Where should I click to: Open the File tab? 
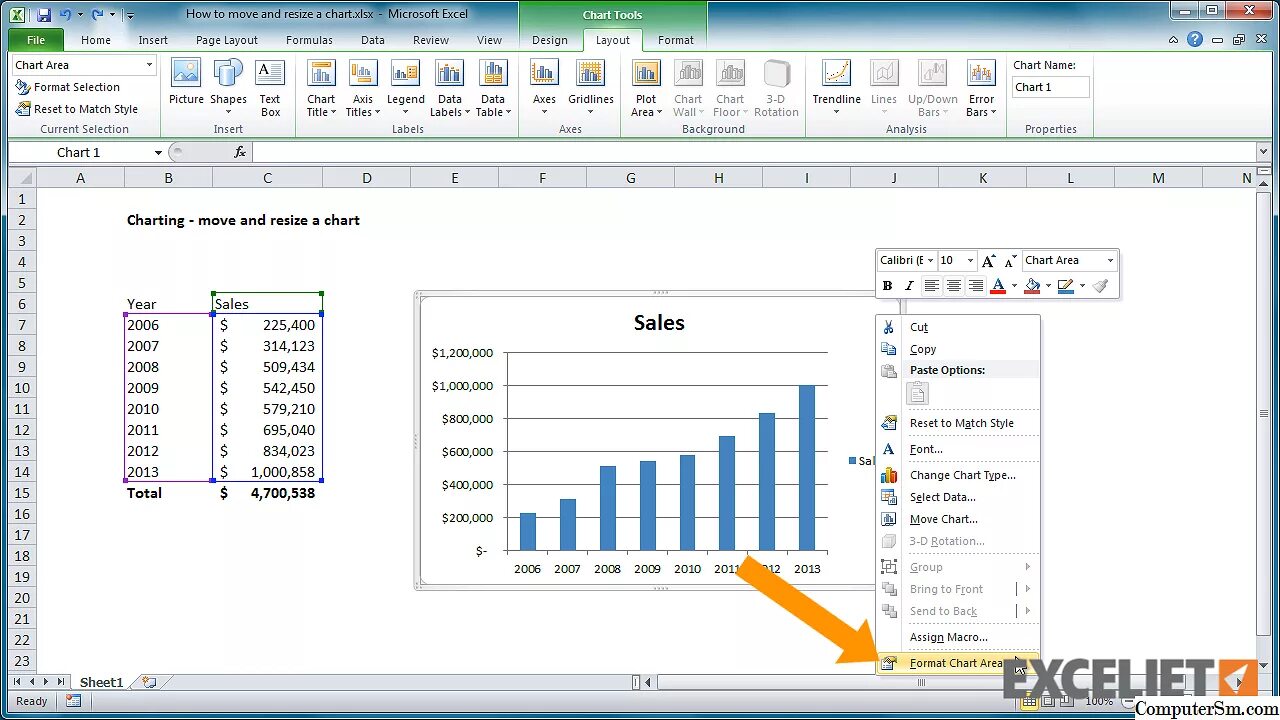36,40
